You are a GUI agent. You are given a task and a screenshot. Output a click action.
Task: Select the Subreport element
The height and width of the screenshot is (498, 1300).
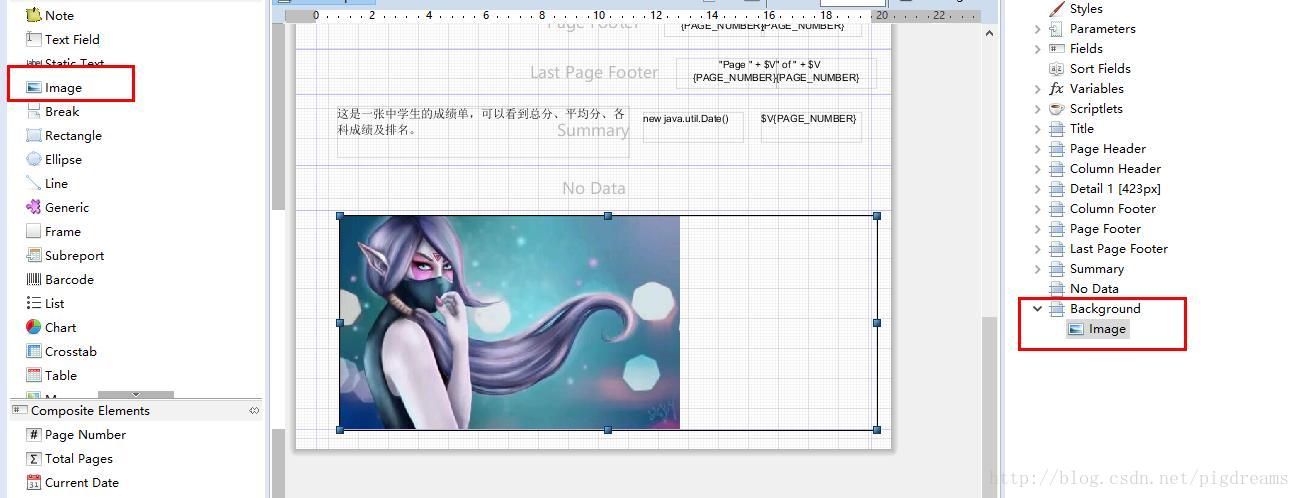65,255
